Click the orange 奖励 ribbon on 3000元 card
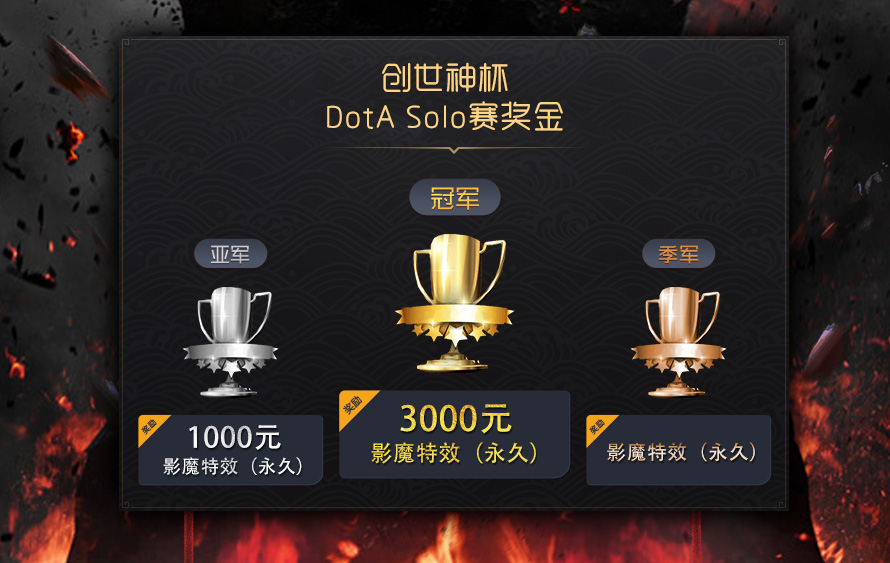Viewport: 890px width, 563px height. click(x=355, y=407)
